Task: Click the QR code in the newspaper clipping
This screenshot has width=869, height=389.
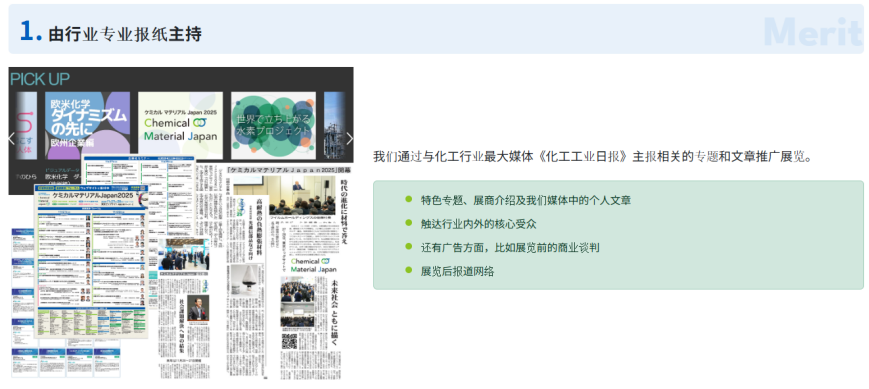Action: click(x=289, y=341)
